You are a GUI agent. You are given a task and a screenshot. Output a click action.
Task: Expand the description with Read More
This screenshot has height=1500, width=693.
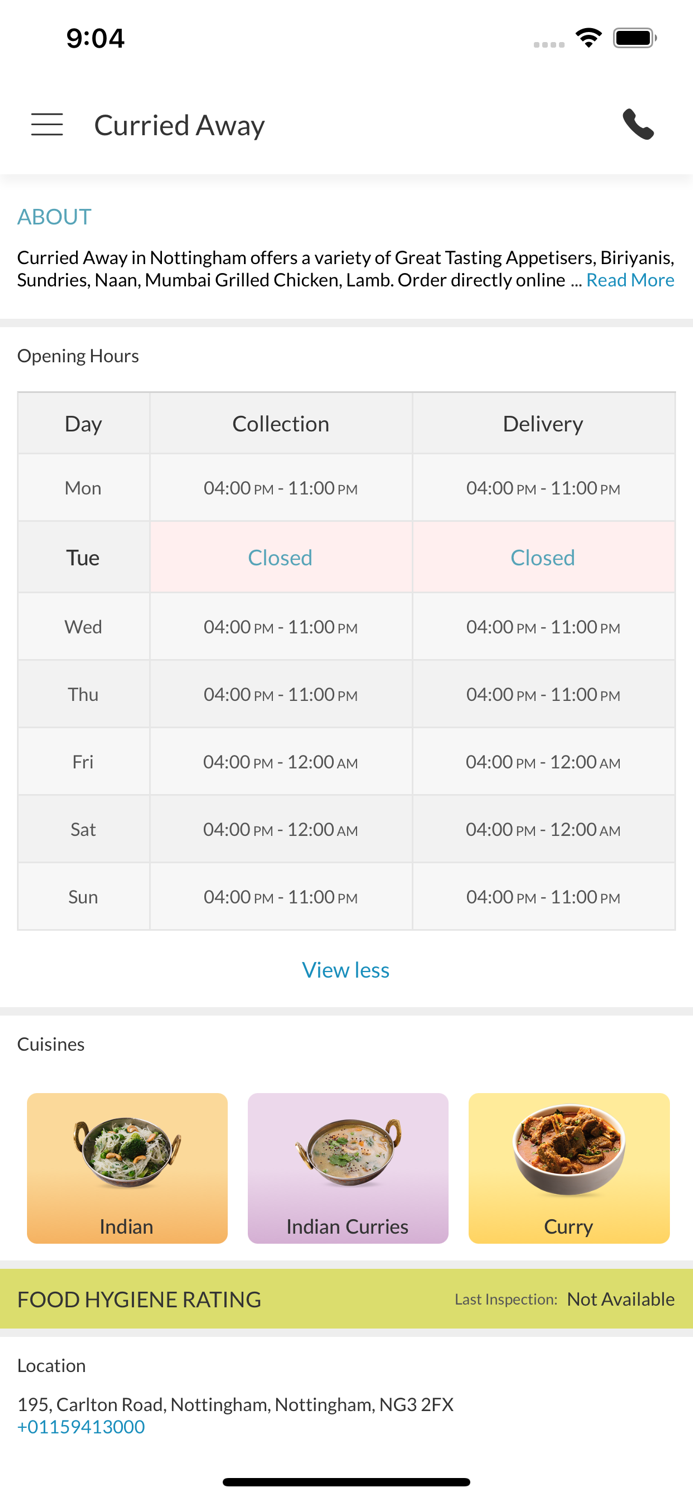[x=630, y=280]
